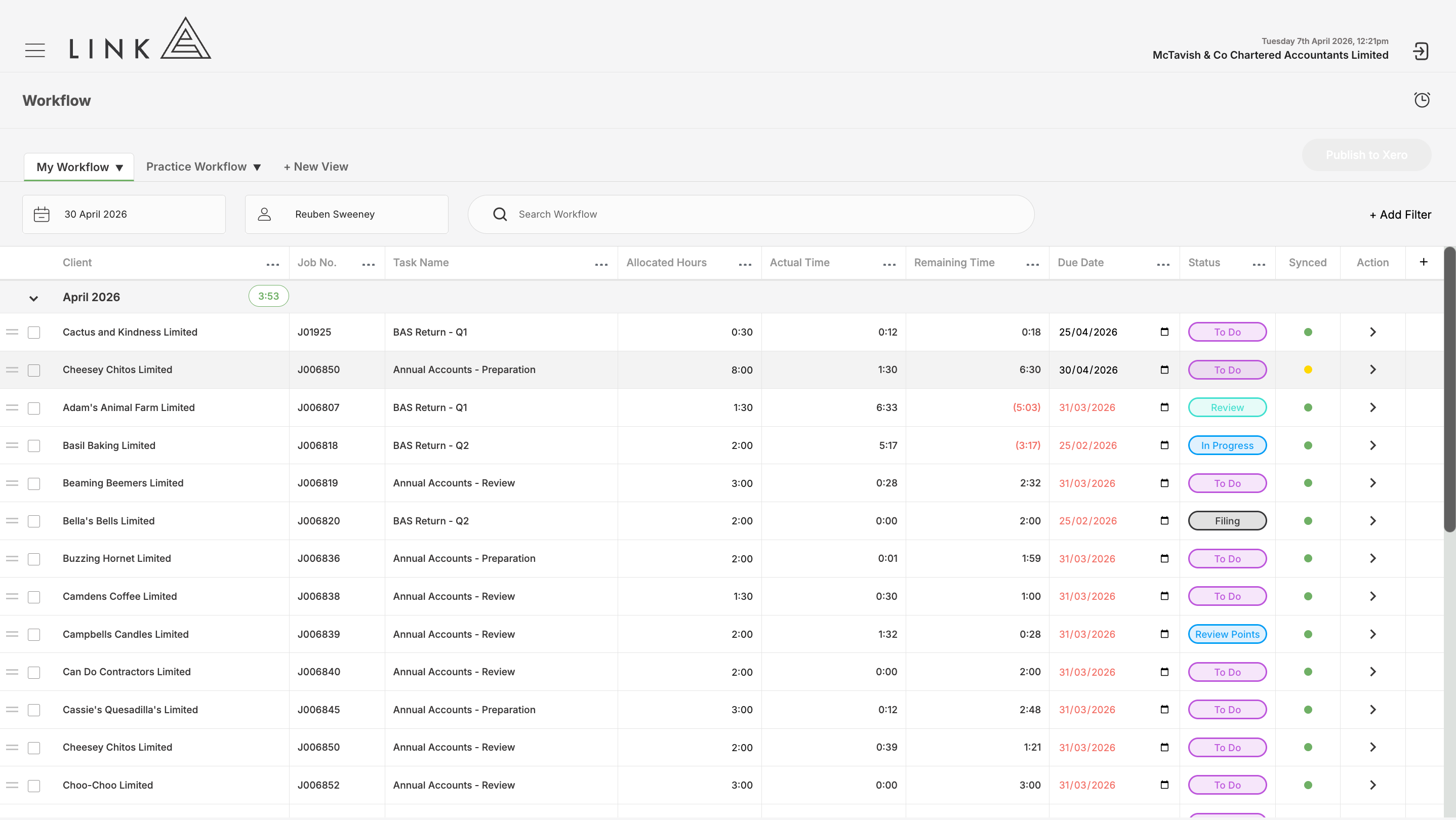The width and height of the screenshot is (1456, 820).
Task: Open Allocated Hours column options dots
Action: pos(745,264)
